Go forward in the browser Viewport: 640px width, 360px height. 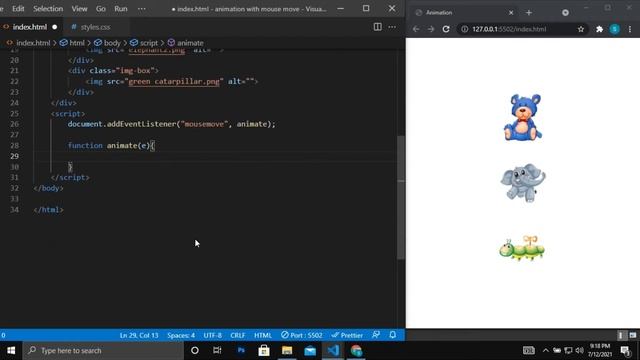[x=431, y=29]
